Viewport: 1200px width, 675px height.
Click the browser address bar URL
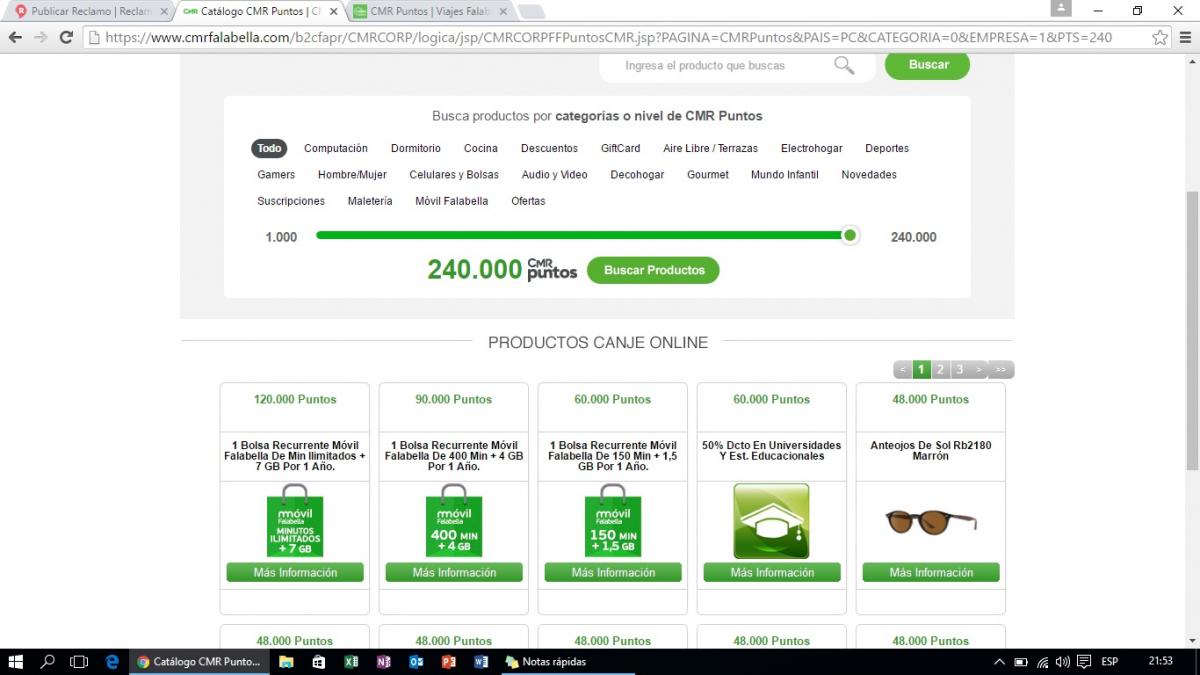pyautogui.click(x=608, y=37)
